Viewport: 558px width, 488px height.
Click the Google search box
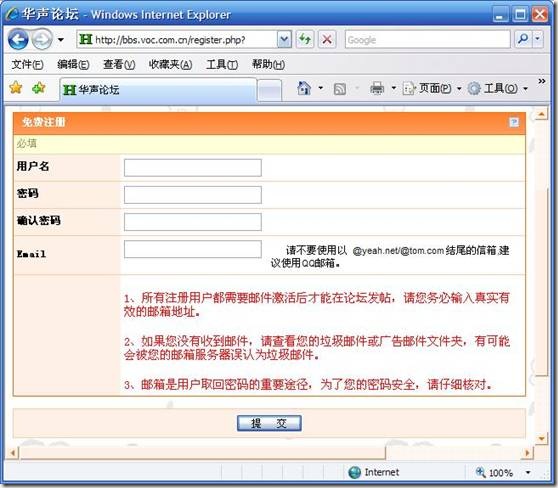click(x=427, y=40)
